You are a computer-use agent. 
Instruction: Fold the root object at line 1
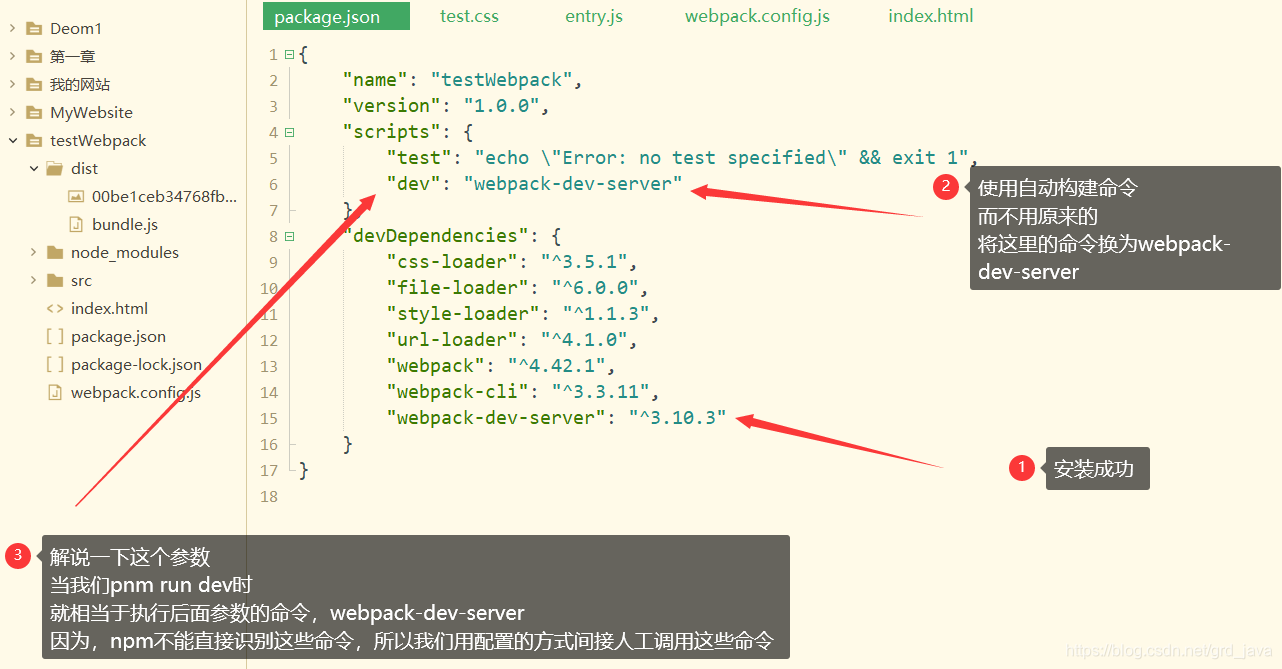pos(289,54)
